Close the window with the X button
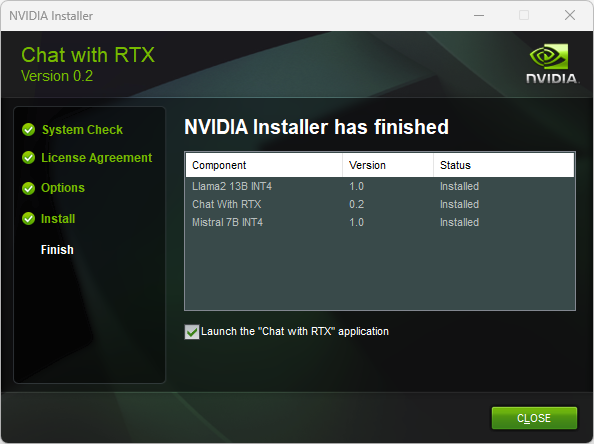The width and height of the screenshot is (594, 444). 570,16
